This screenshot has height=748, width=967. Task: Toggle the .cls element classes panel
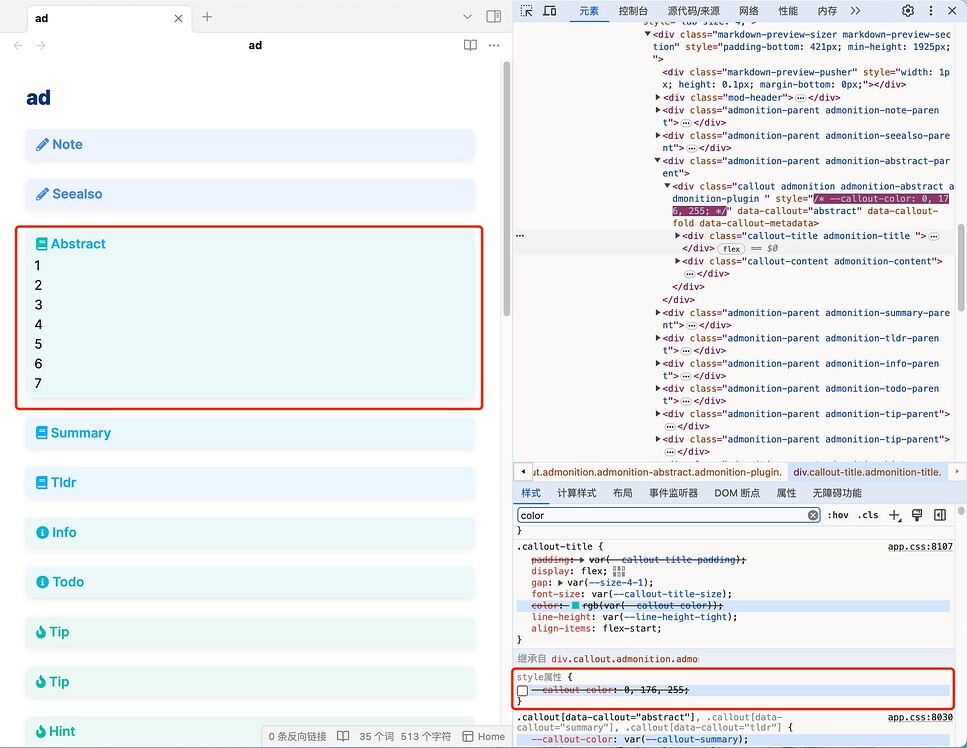point(868,515)
